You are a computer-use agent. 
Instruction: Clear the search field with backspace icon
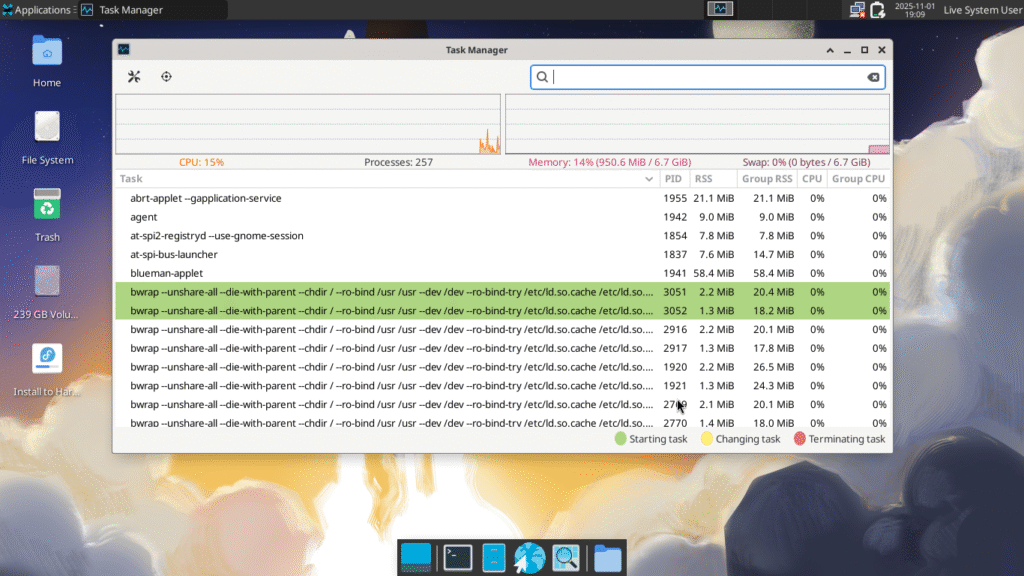point(872,78)
